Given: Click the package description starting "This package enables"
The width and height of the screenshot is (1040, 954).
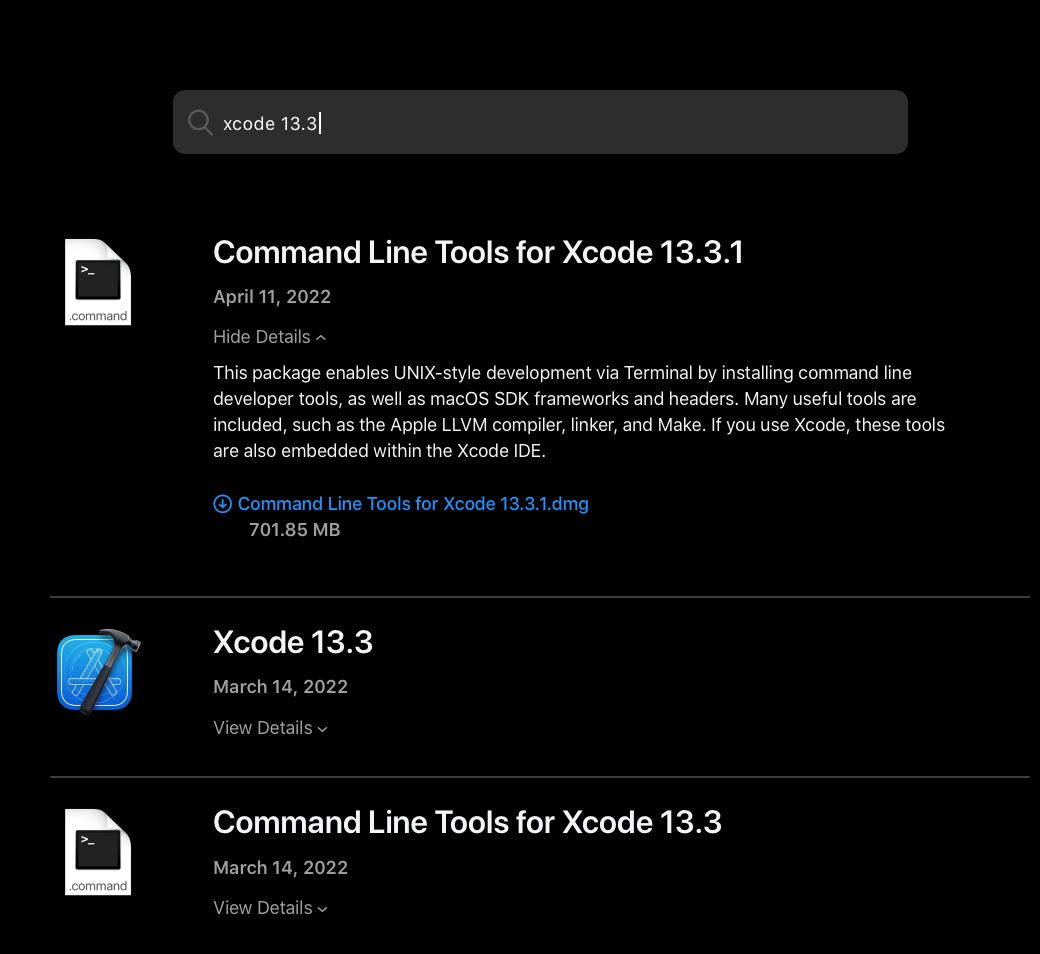Looking at the screenshot, I should pos(579,412).
